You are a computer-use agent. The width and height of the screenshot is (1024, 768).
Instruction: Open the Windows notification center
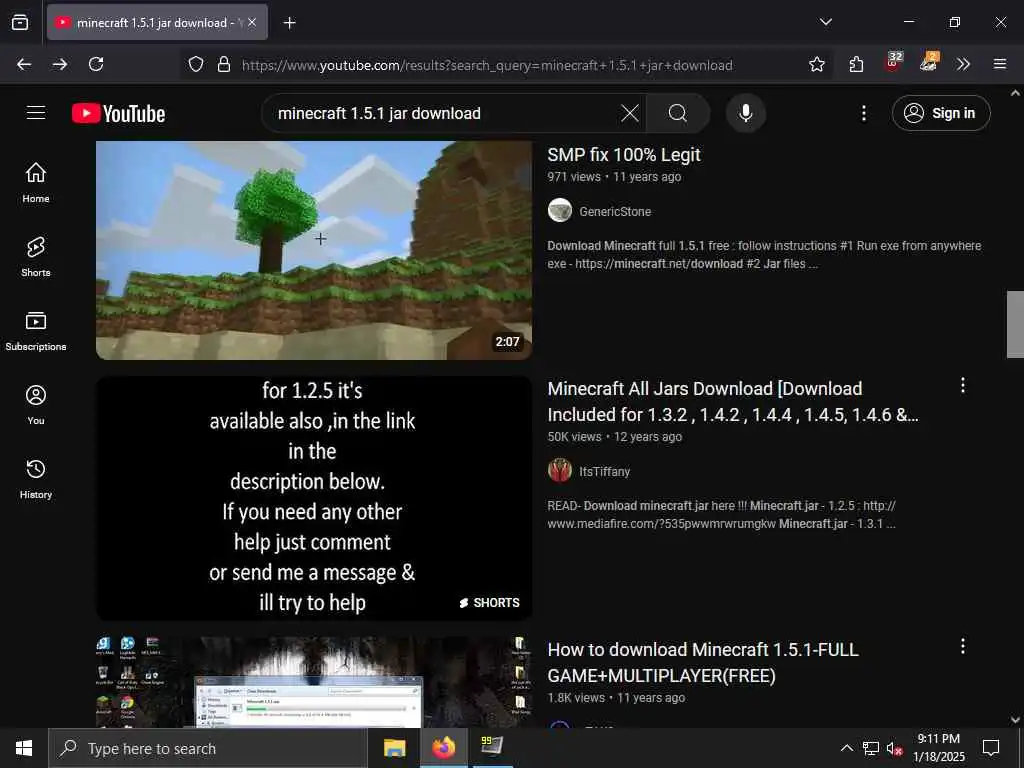(x=991, y=748)
